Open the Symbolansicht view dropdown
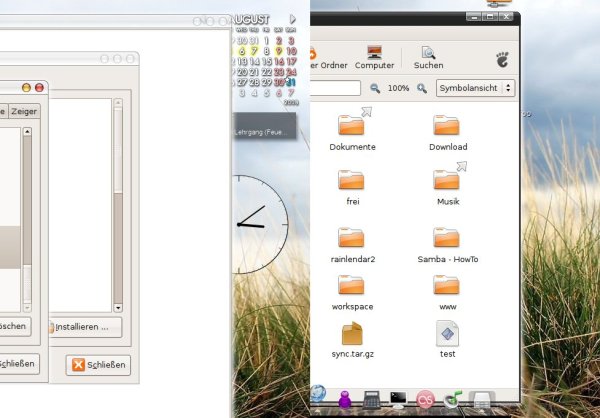The width and height of the screenshot is (600, 418). 476,88
